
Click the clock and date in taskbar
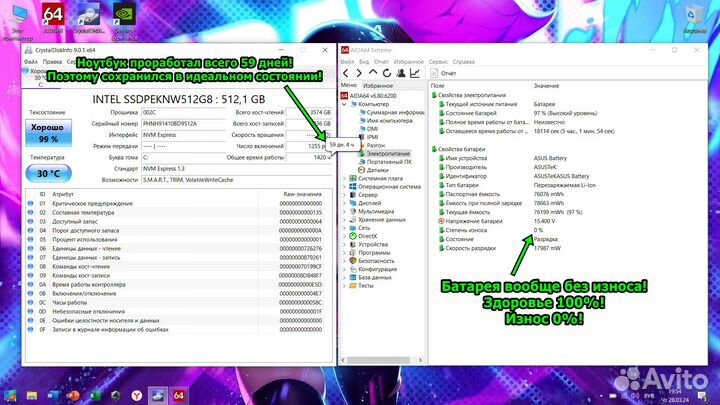click(675, 395)
